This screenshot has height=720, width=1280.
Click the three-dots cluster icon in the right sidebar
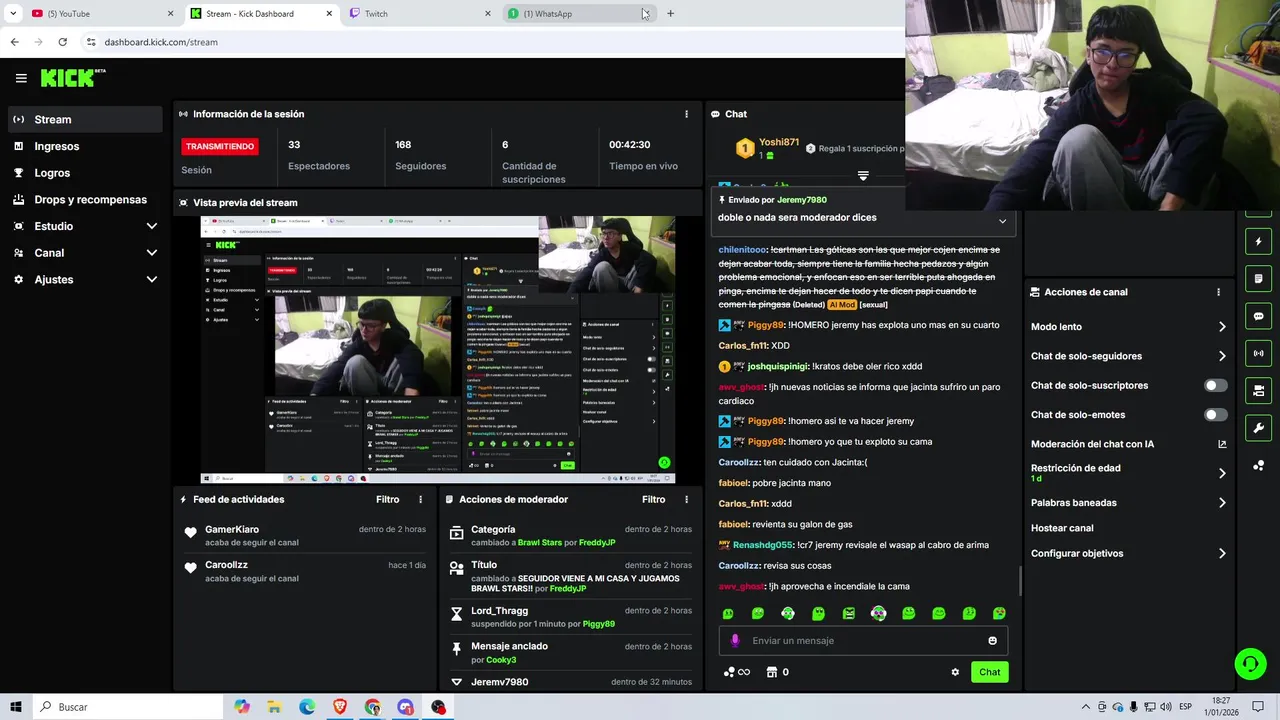[1258, 466]
